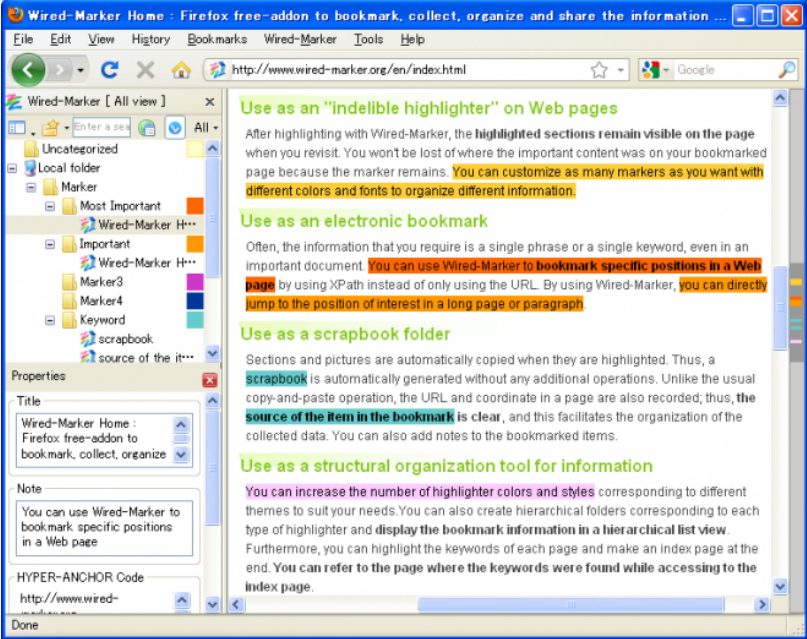The height and width of the screenshot is (639, 807).
Task: Select the Marker3 folder
Action: coord(93,282)
